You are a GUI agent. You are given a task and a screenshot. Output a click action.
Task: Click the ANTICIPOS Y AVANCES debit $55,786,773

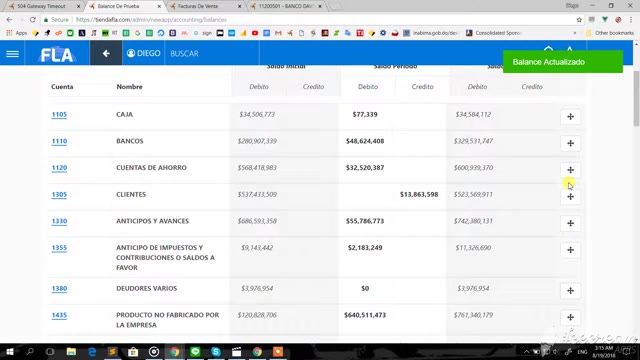365,221
